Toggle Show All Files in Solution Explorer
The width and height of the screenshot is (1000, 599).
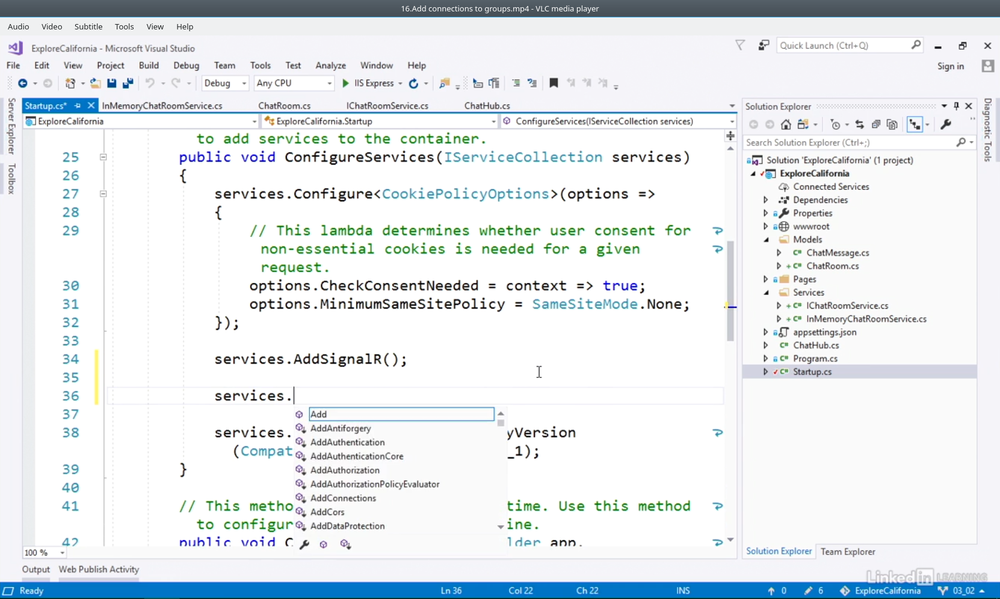click(x=892, y=125)
